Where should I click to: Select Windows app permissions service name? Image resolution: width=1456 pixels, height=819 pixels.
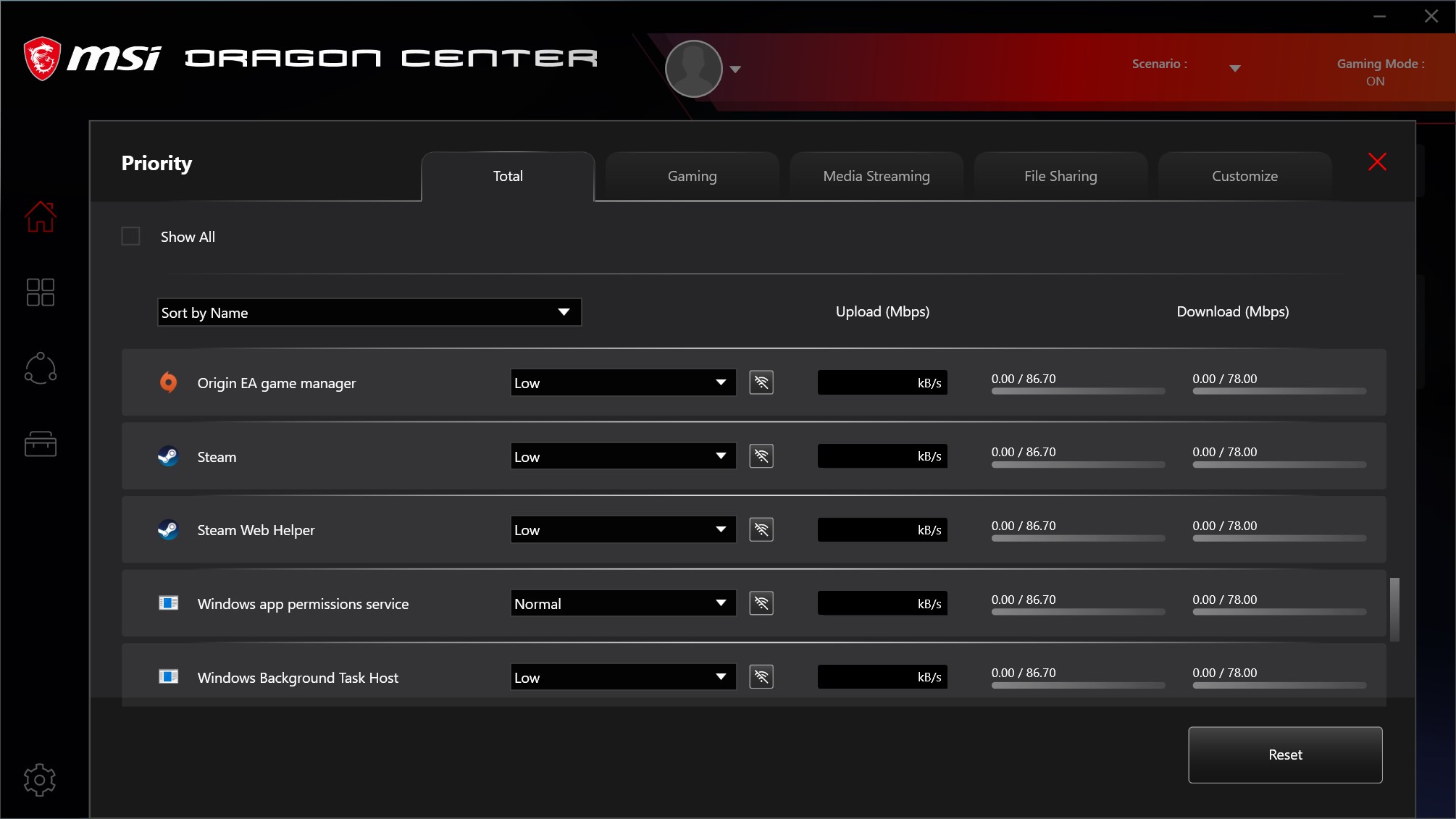pyautogui.click(x=303, y=604)
